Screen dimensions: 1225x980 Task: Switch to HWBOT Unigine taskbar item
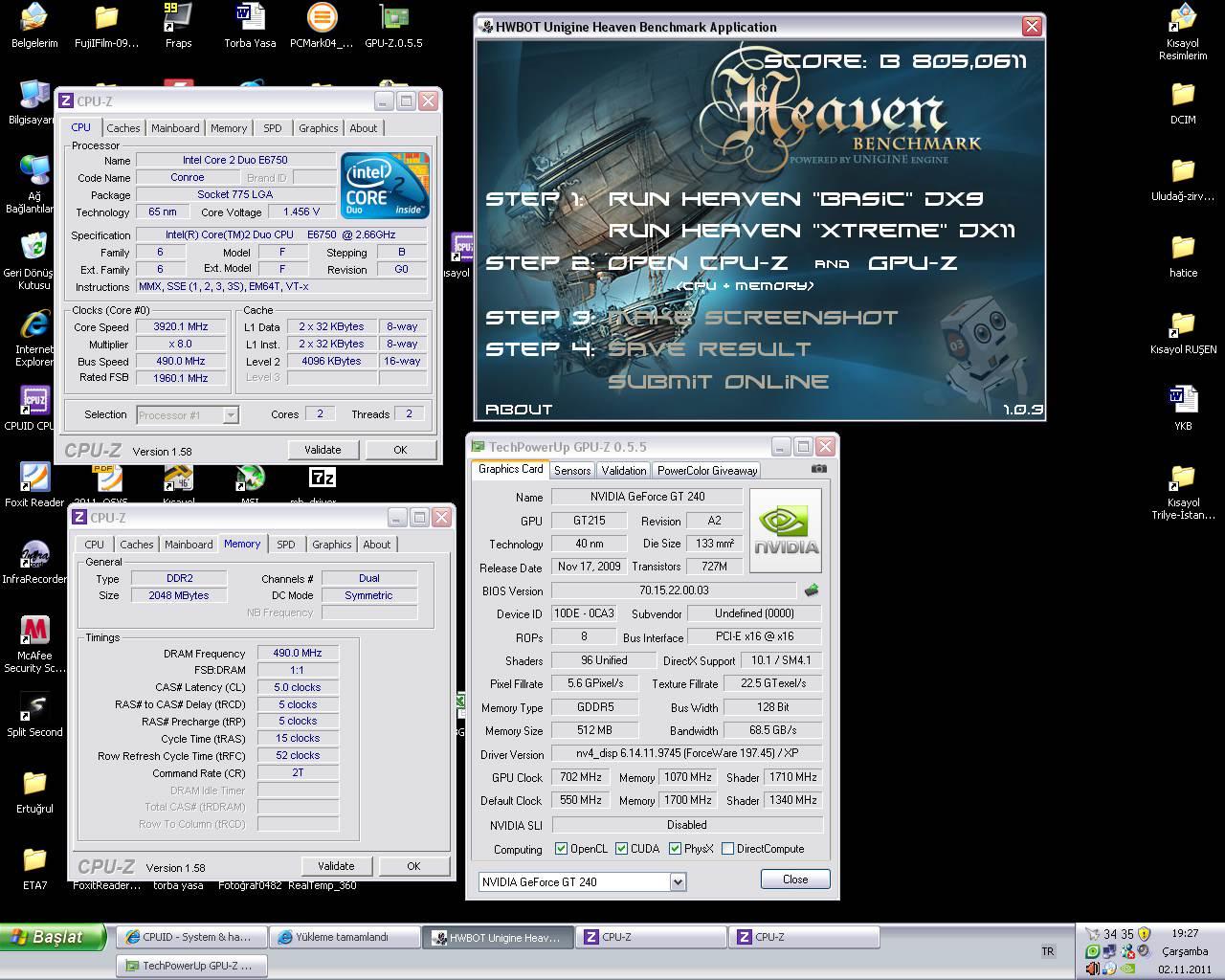[498, 937]
